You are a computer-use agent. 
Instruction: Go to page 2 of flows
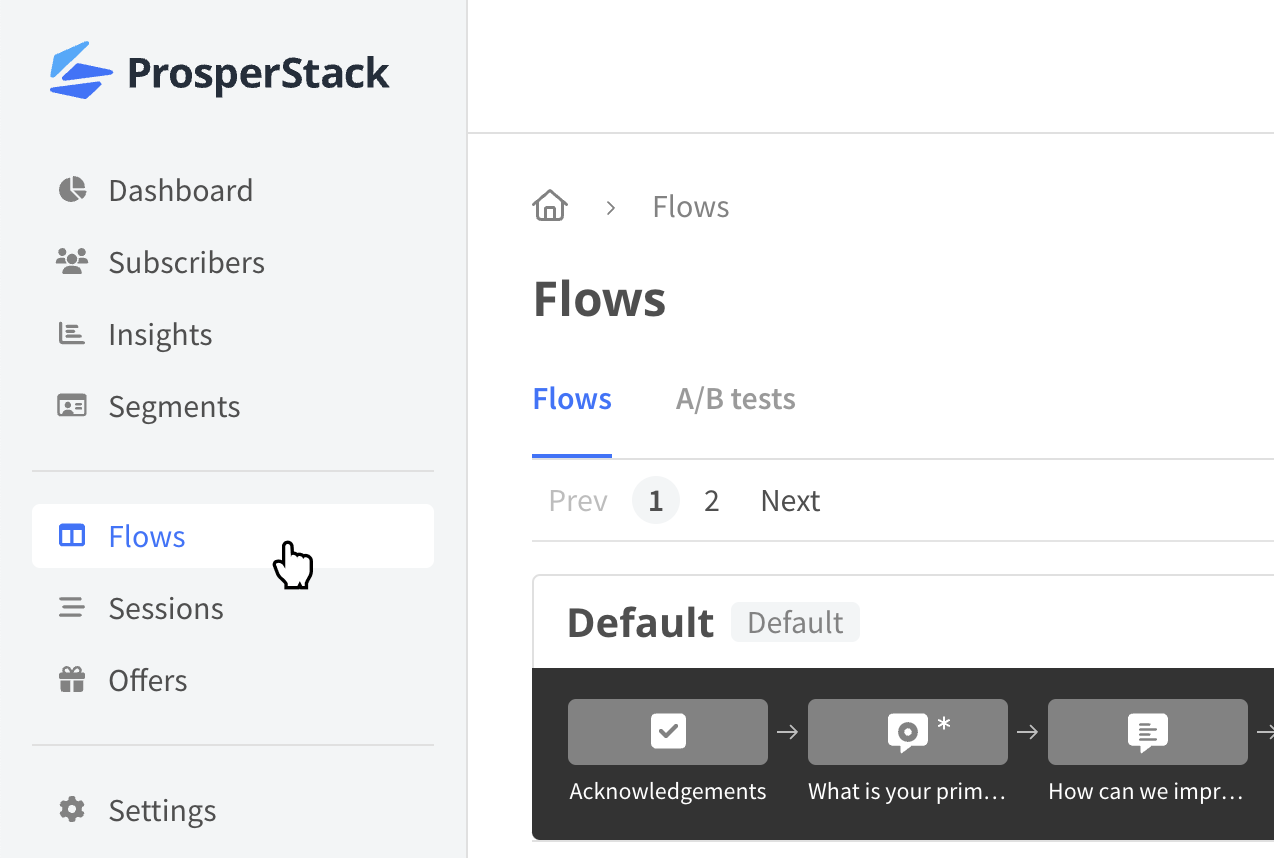710,500
